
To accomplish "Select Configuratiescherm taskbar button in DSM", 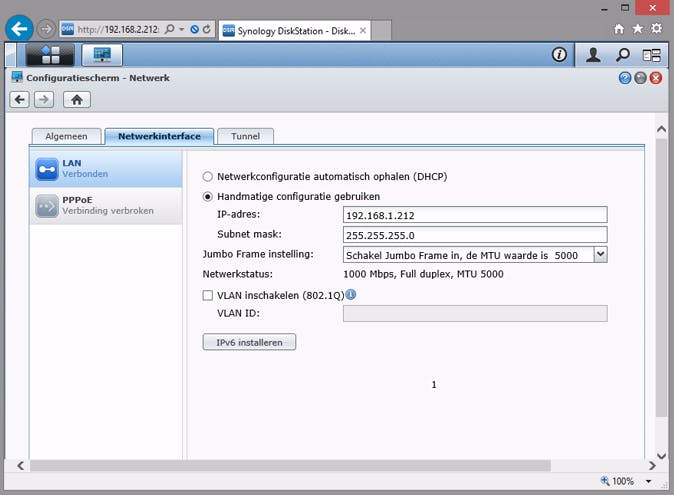I will [x=102, y=55].
